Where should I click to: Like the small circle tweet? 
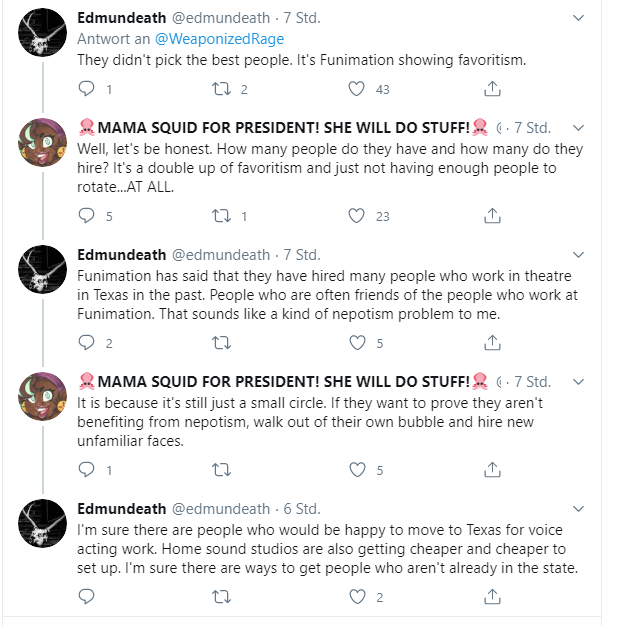357,470
